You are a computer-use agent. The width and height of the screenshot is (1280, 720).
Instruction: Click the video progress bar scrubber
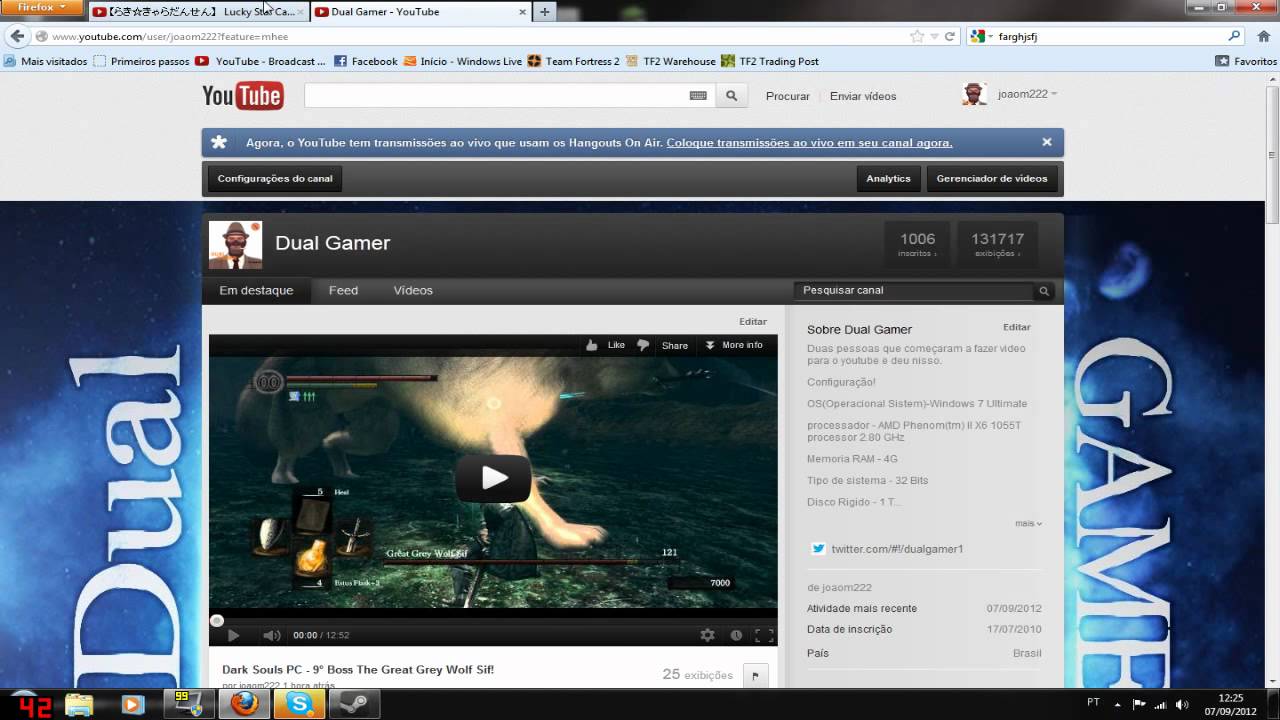pyautogui.click(x=217, y=621)
